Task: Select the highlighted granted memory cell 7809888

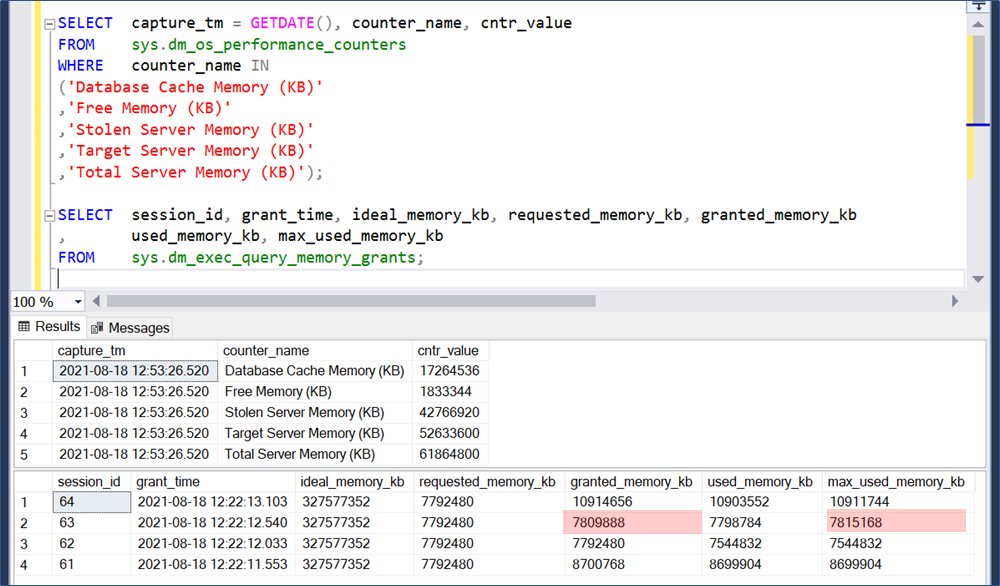Action: point(633,523)
